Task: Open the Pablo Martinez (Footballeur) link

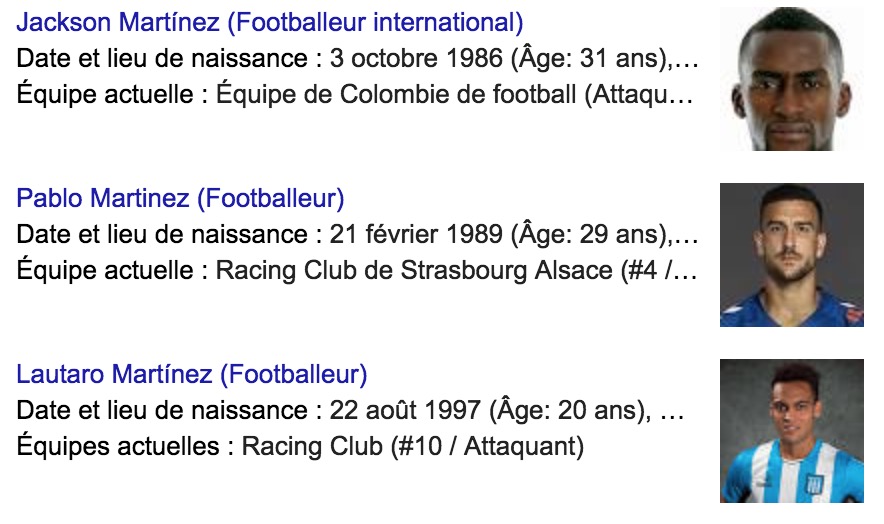Action: pyautogui.click(x=180, y=198)
